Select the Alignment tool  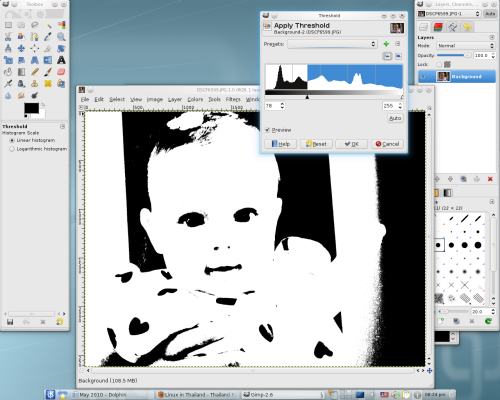click(x=35, y=48)
